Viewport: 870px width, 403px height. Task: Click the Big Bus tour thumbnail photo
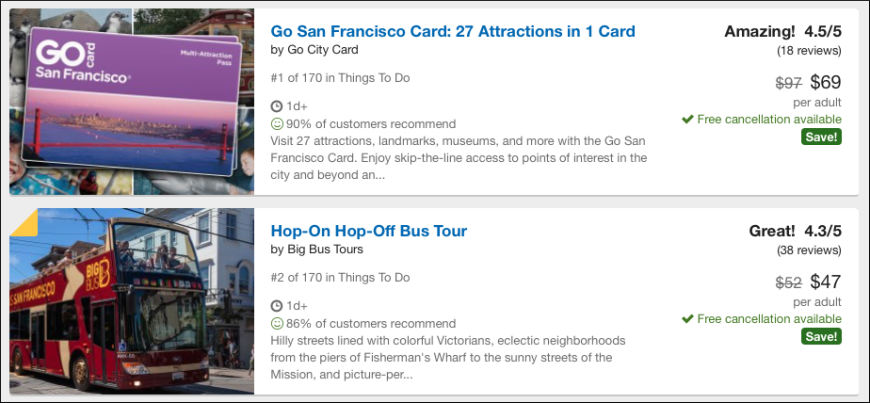point(131,301)
